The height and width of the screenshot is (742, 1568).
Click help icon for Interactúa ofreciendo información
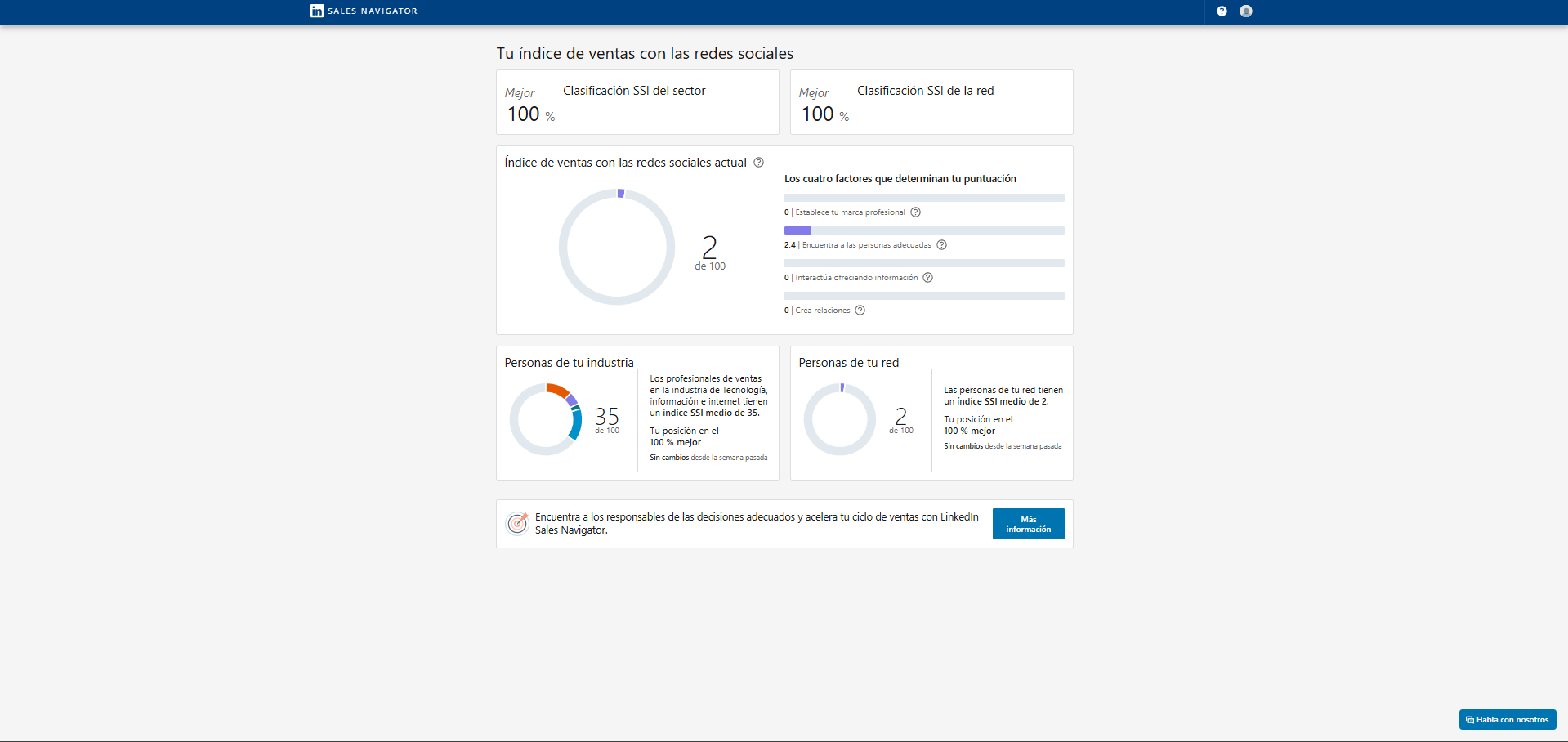[x=928, y=278]
